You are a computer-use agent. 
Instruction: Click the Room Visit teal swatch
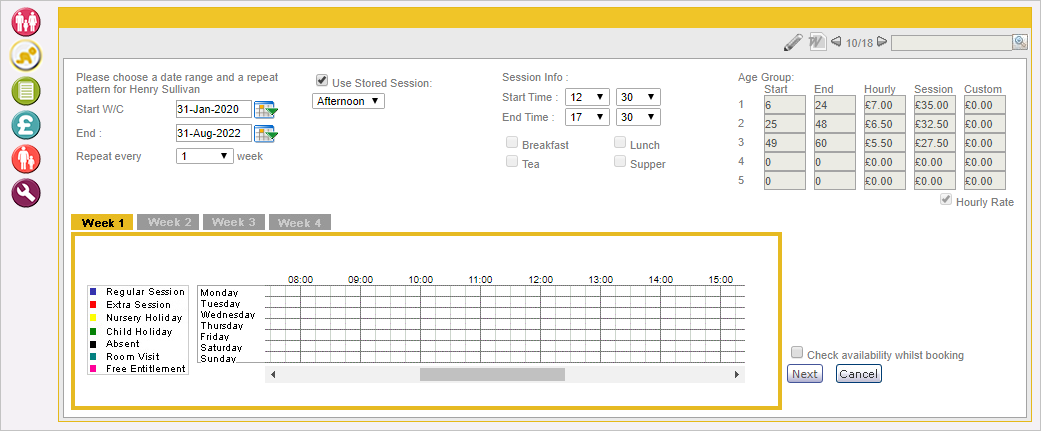tap(93, 357)
